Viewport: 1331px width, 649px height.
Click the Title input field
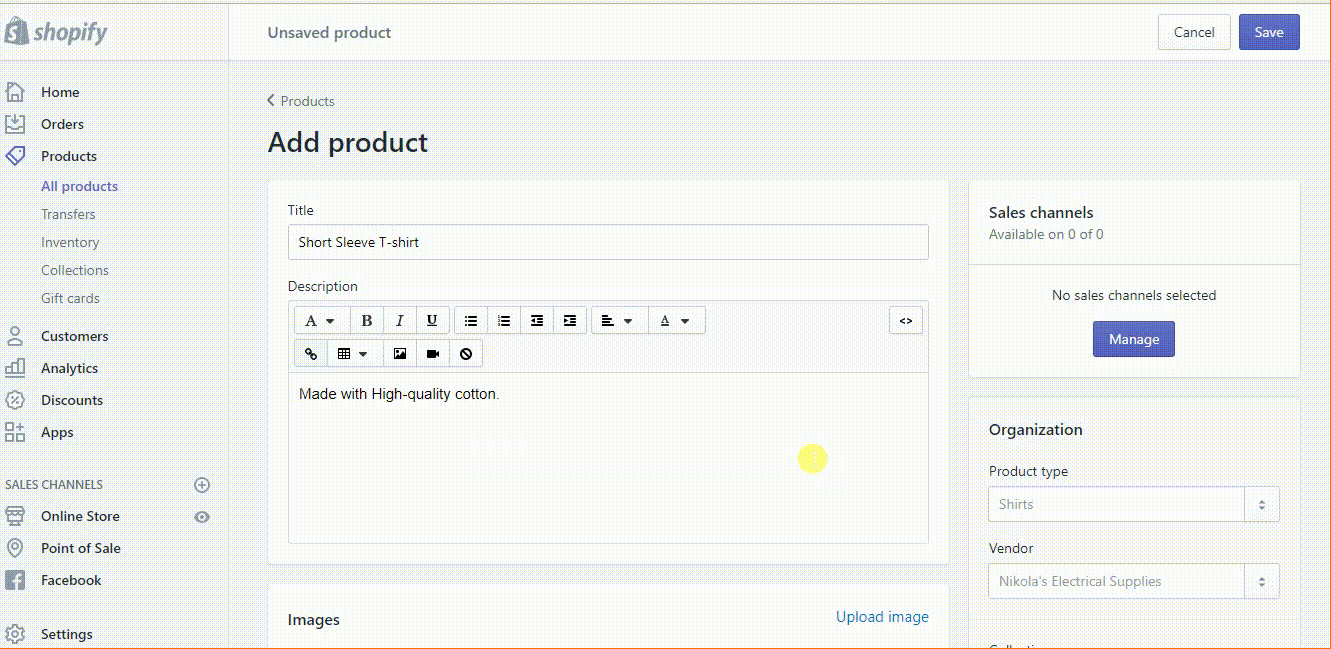(608, 242)
